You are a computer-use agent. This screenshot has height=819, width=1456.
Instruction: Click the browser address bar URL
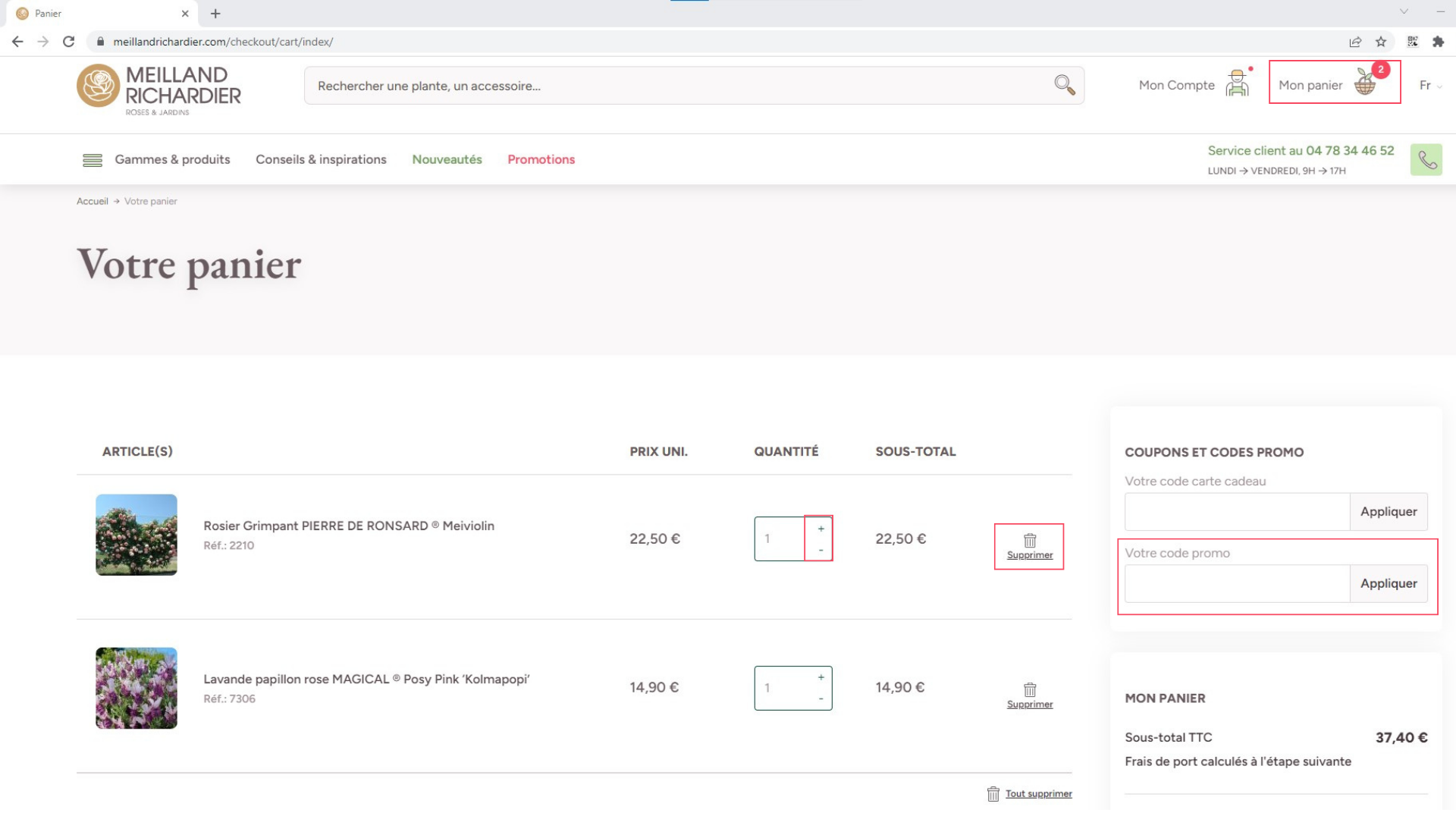tap(223, 42)
